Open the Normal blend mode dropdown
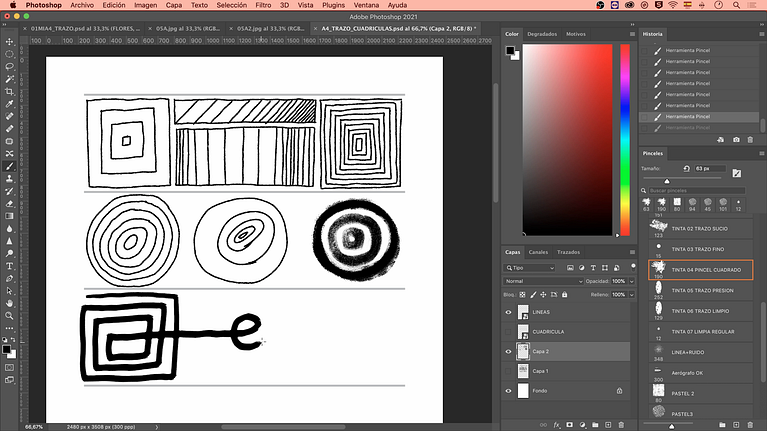The height and width of the screenshot is (431, 767). [x=543, y=281]
